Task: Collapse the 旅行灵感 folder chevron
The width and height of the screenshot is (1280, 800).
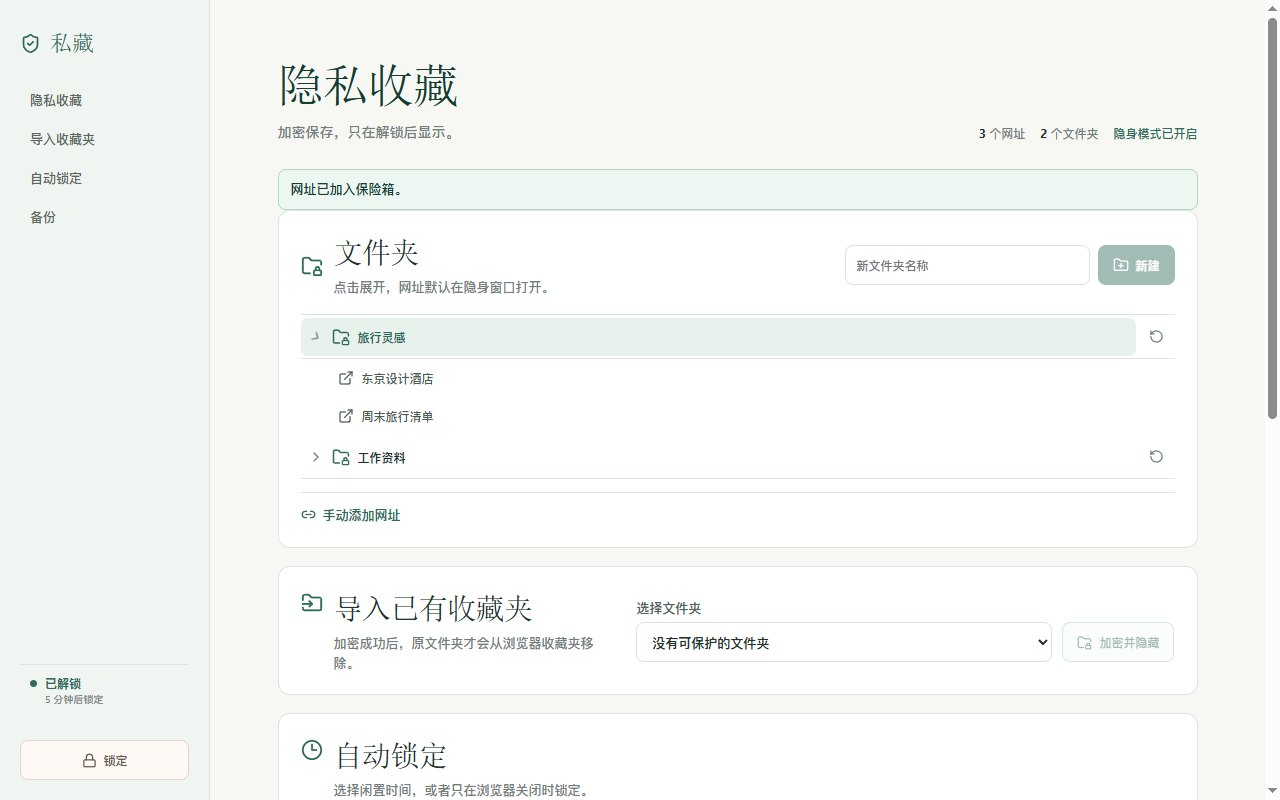Action: pos(315,337)
